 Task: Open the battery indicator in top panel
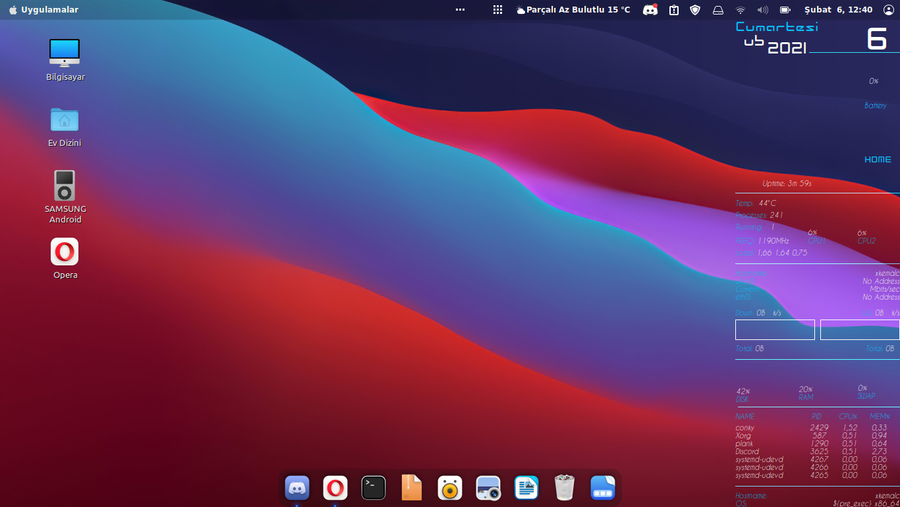pyautogui.click(x=785, y=10)
